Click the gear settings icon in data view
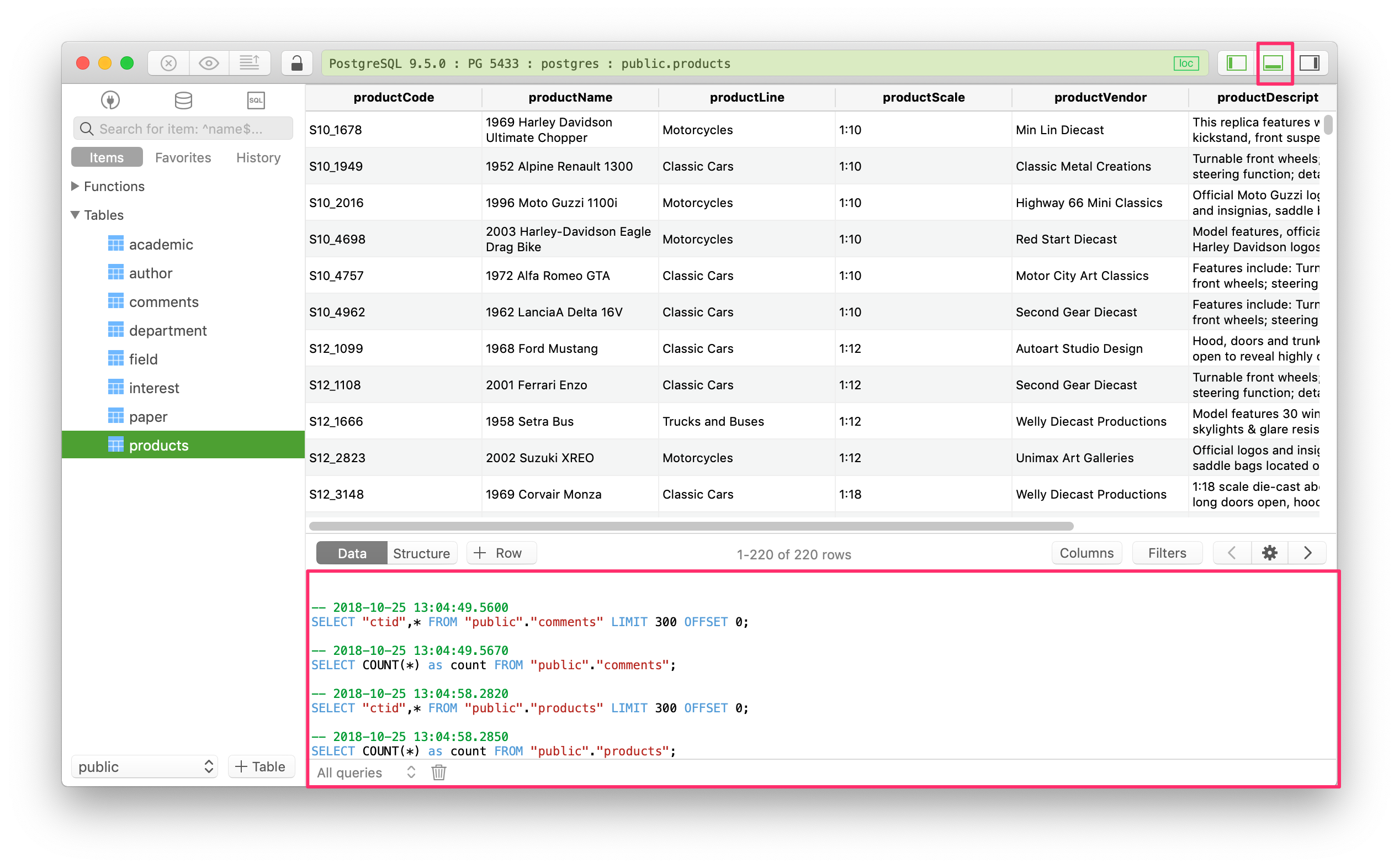Viewport: 1399px width, 868px height. [x=1270, y=554]
